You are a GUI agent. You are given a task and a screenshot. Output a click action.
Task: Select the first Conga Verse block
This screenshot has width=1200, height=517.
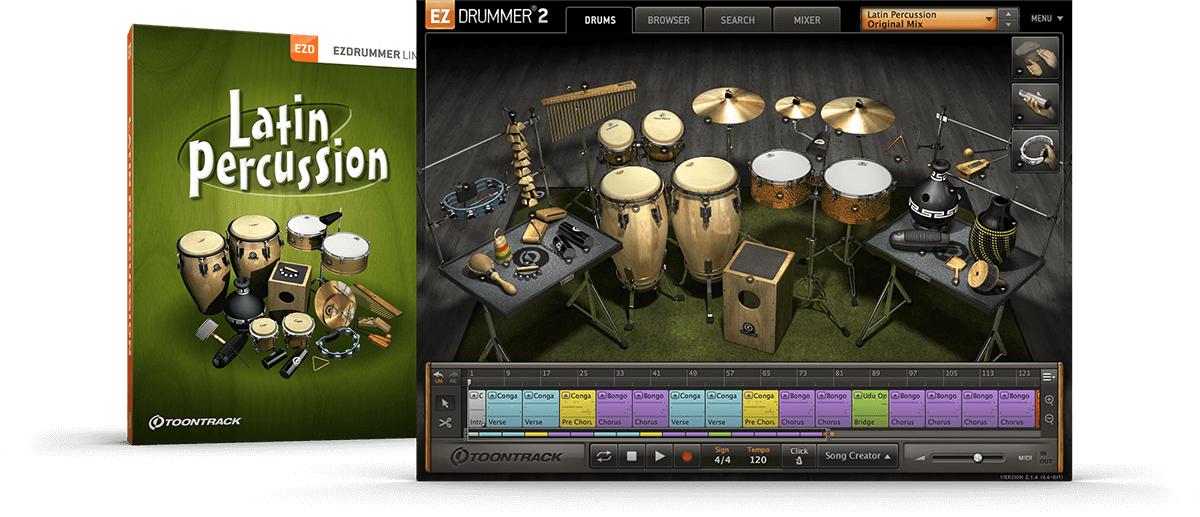pos(504,408)
